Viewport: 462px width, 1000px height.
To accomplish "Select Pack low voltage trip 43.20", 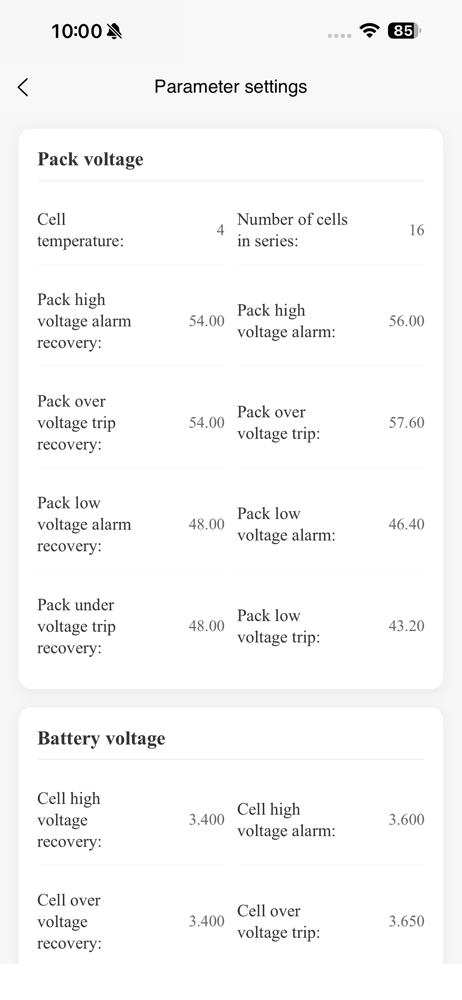I will 406,626.
